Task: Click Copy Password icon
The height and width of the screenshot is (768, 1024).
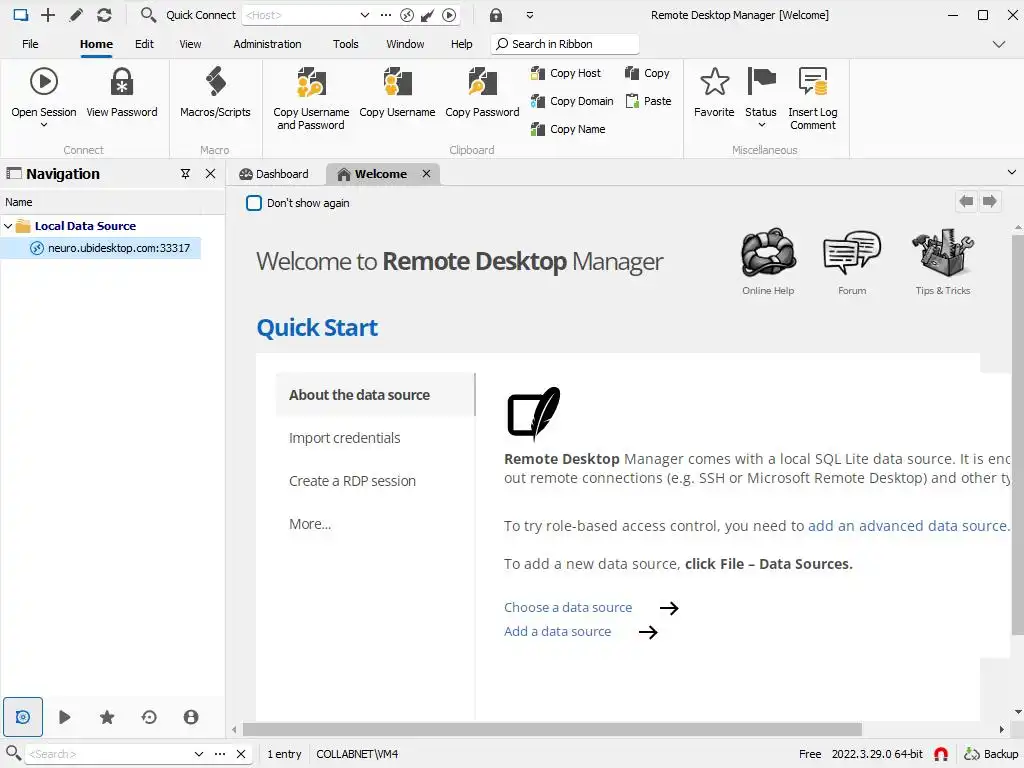Action: point(482,82)
